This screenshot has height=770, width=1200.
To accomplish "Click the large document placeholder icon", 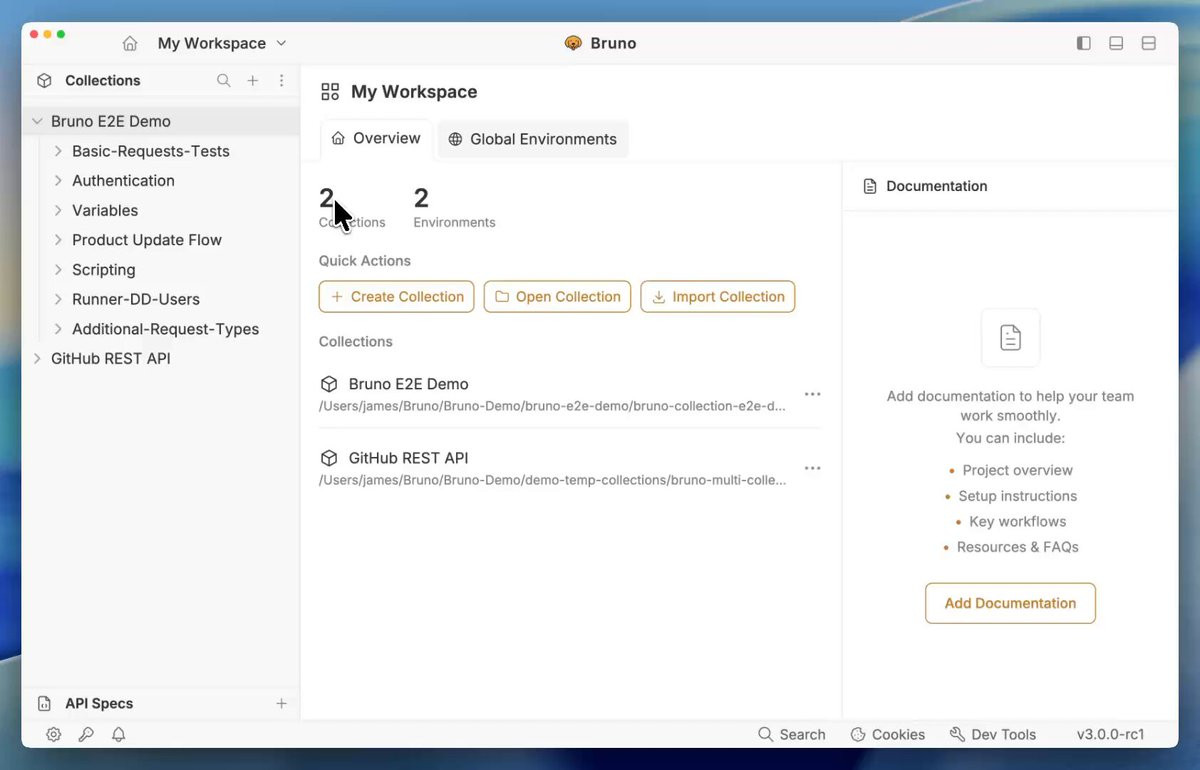I will point(1010,338).
